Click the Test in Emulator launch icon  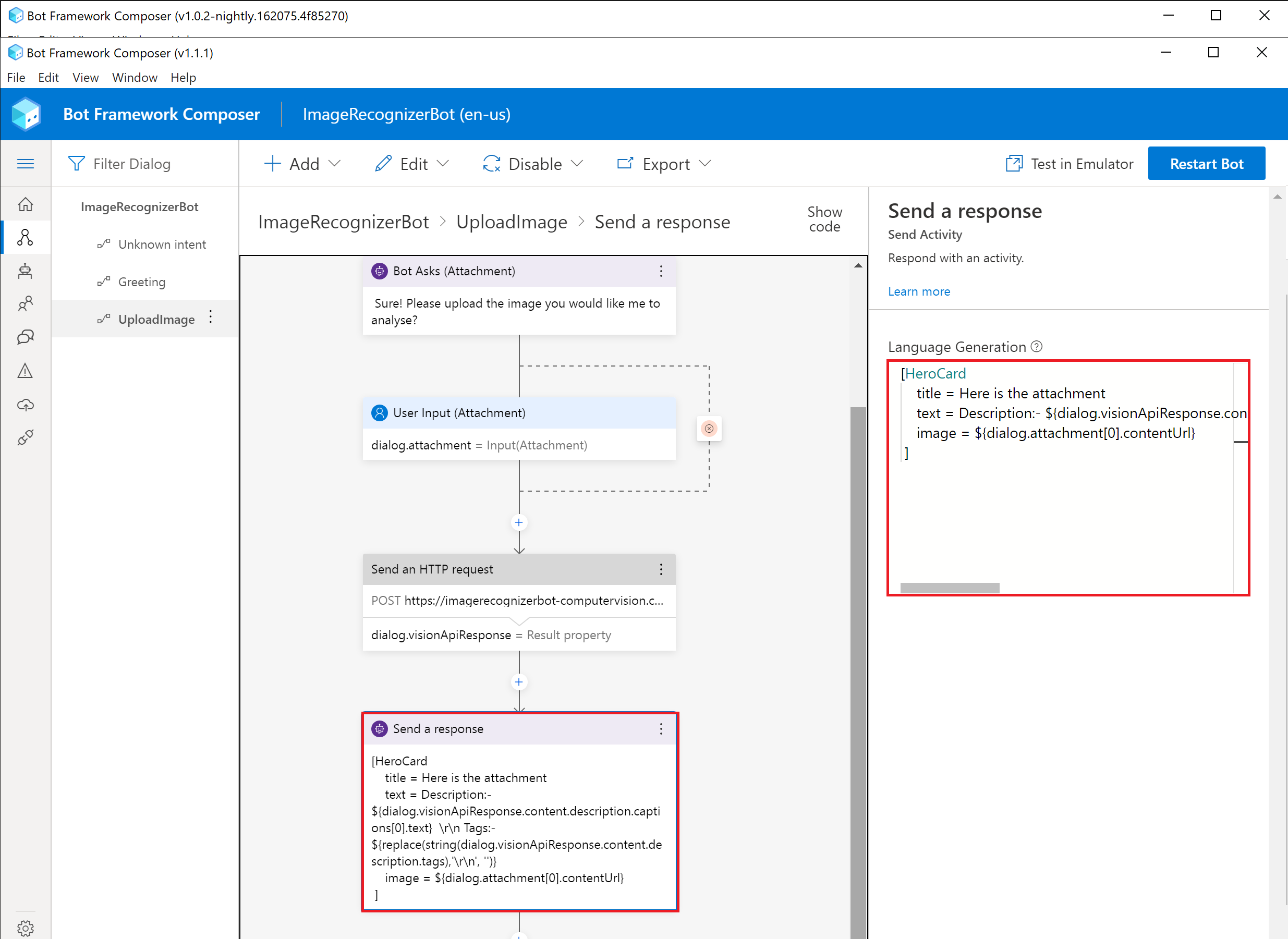pyautogui.click(x=1014, y=164)
